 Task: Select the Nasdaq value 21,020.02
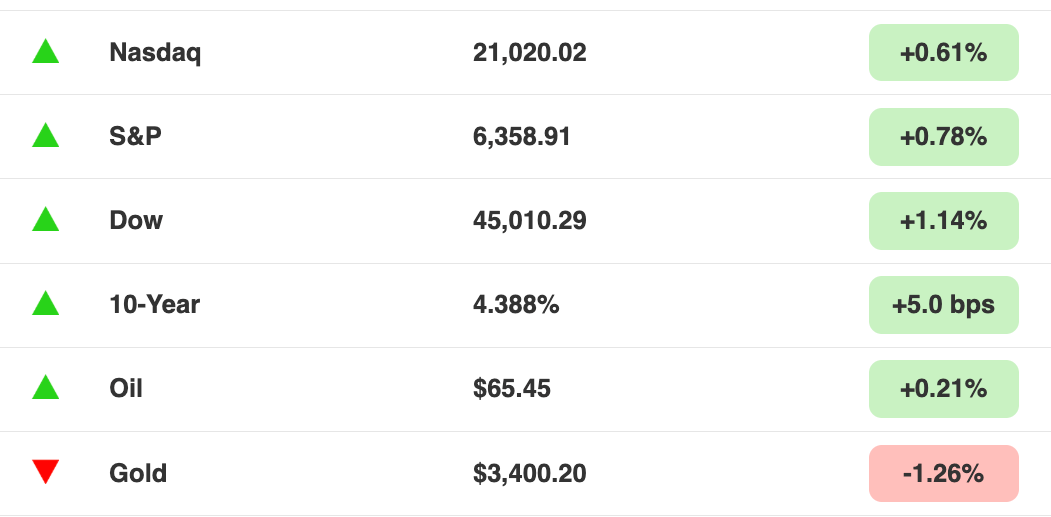coord(530,52)
